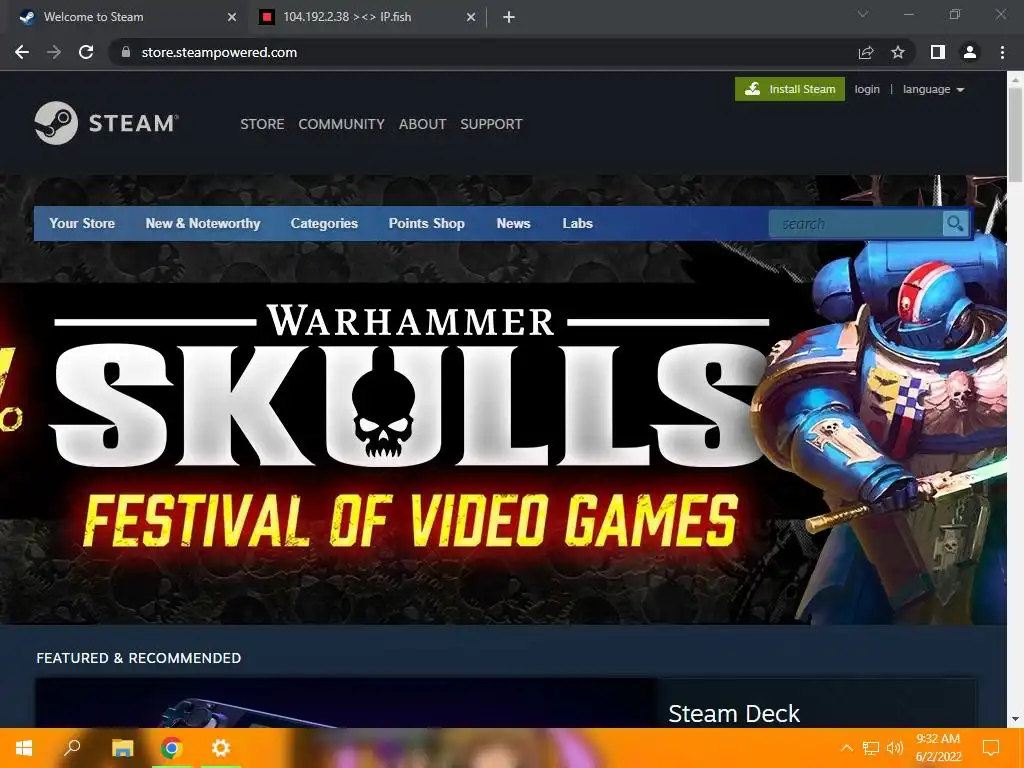Click into the store search field
Viewport: 1024px width, 768px height.
pos(856,224)
